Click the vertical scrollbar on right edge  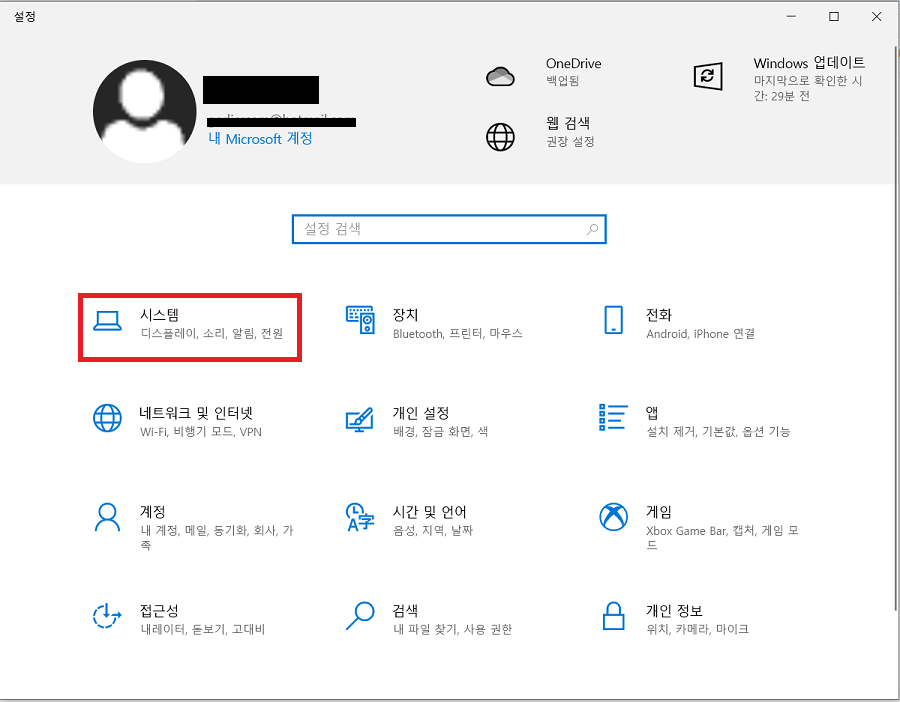coord(897,327)
